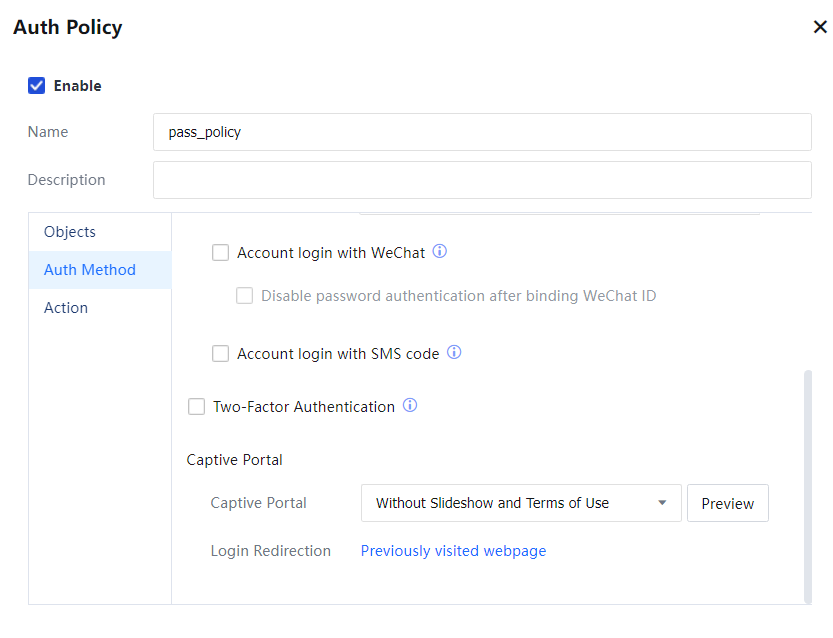The image size is (833, 638).
Task: Uncheck the Enable checkbox
Action: point(37,86)
